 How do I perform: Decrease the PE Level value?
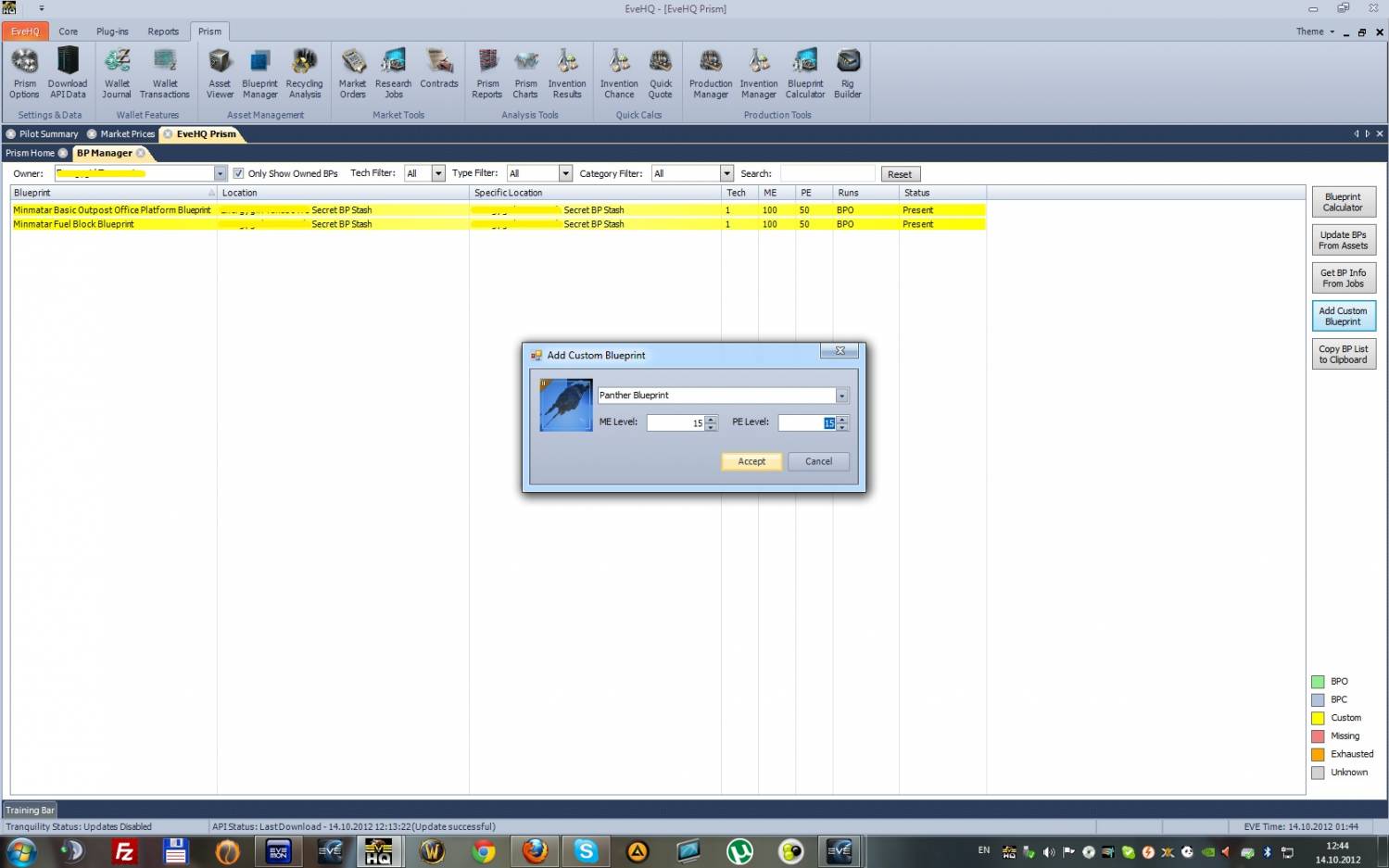pyautogui.click(x=841, y=427)
